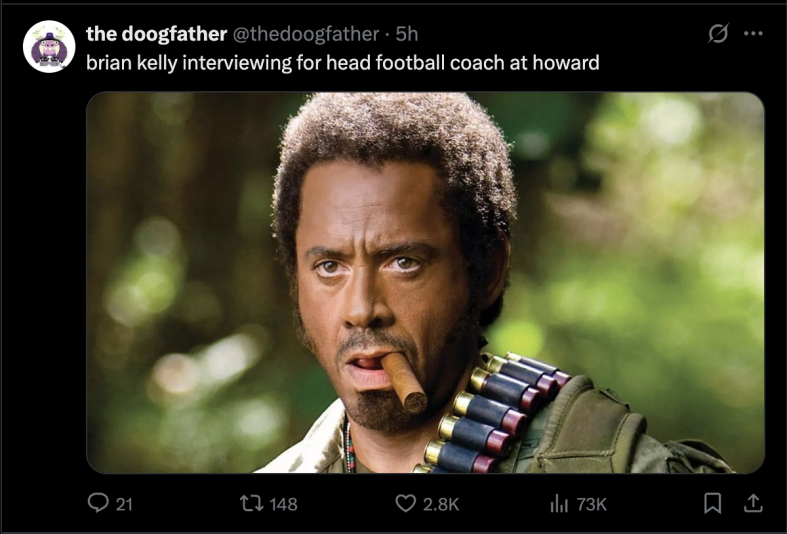
Task: Like the post with the heart icon
Action: pyautogui.click(x=405, y=503)
